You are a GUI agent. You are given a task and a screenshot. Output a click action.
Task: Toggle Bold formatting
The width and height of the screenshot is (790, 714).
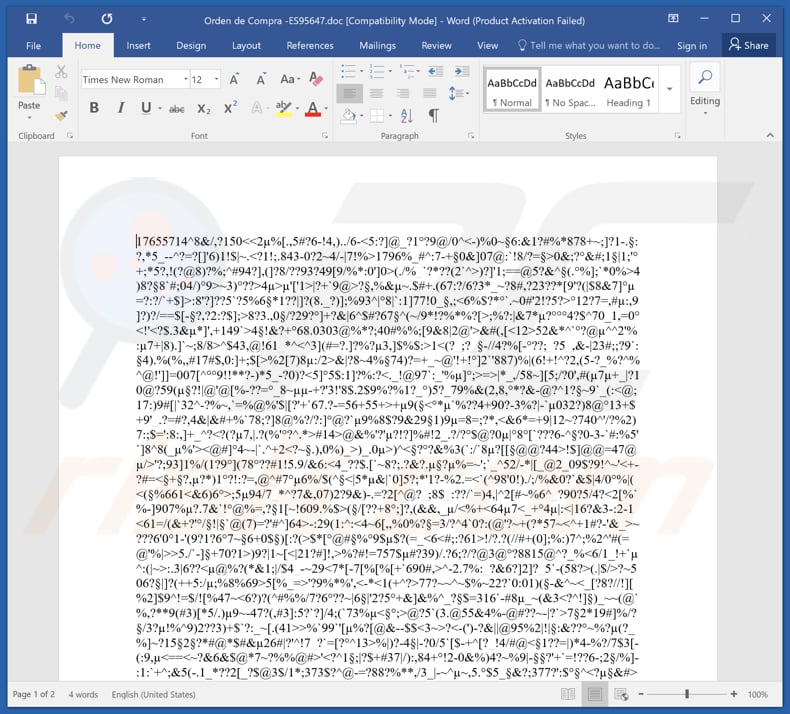coord(94,107)
